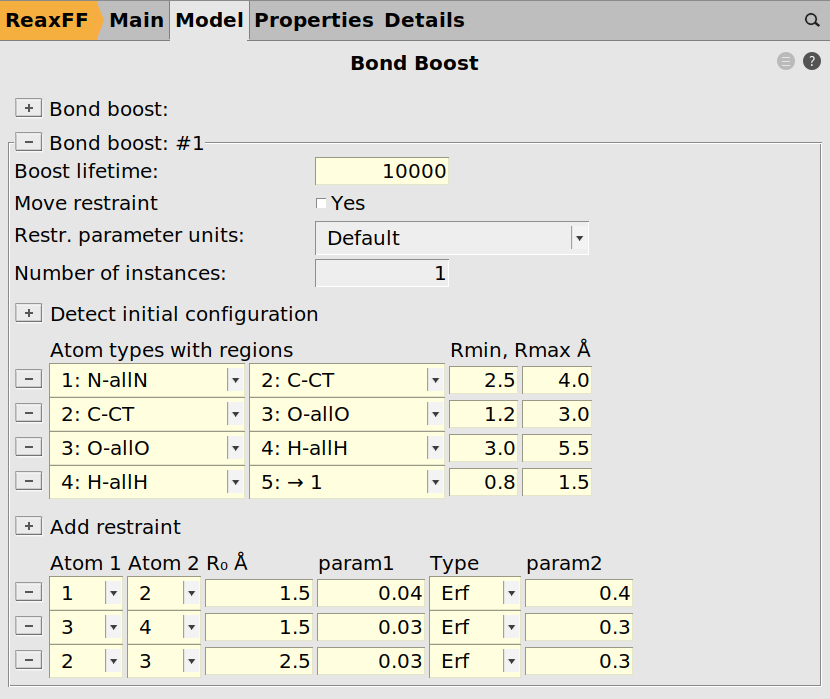This screenshot has height=699, width=830.
Task: Edit Rmin value 3.0 in third row
Action: [x=484, y=448]
